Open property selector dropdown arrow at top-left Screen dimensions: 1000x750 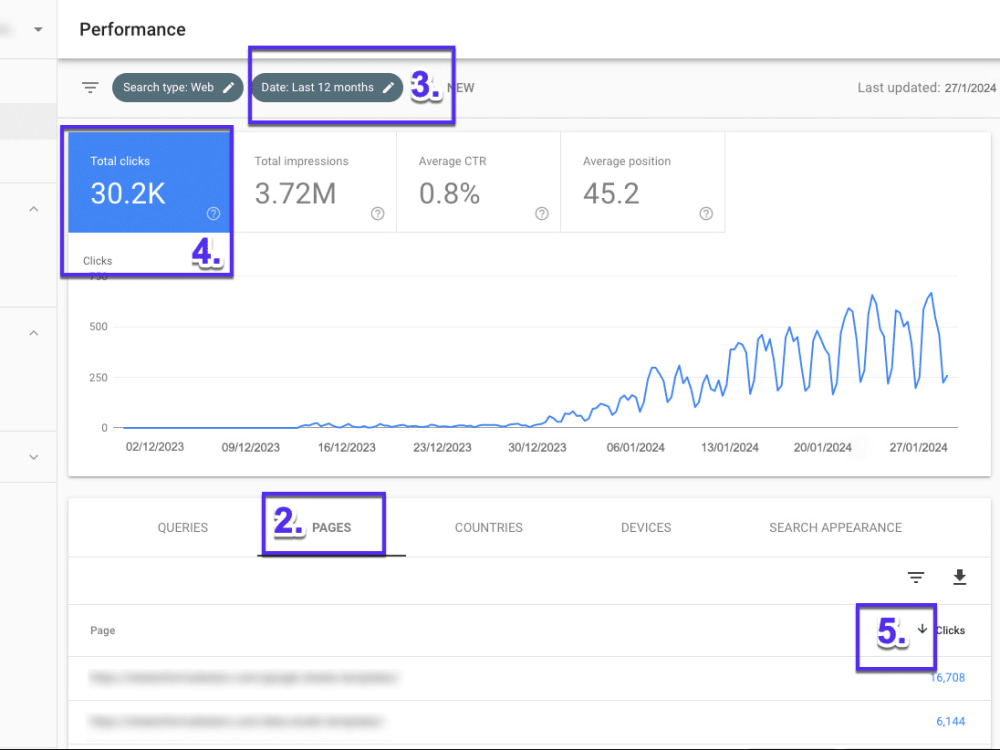tap(38, 29)
